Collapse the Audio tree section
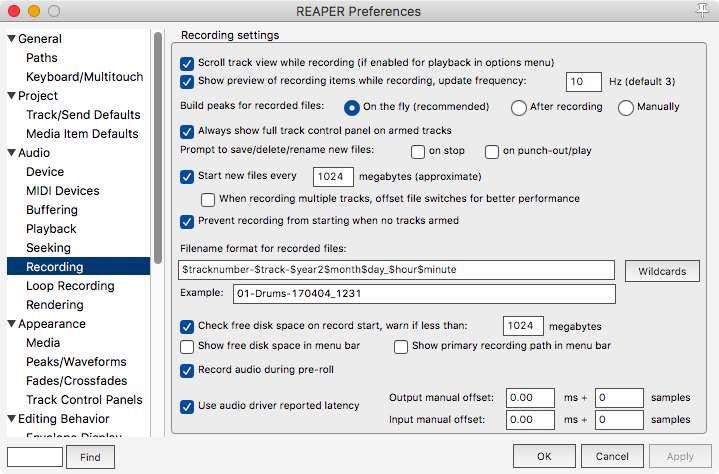This screenshot has height=474, width=719. [x=12, y=153]
